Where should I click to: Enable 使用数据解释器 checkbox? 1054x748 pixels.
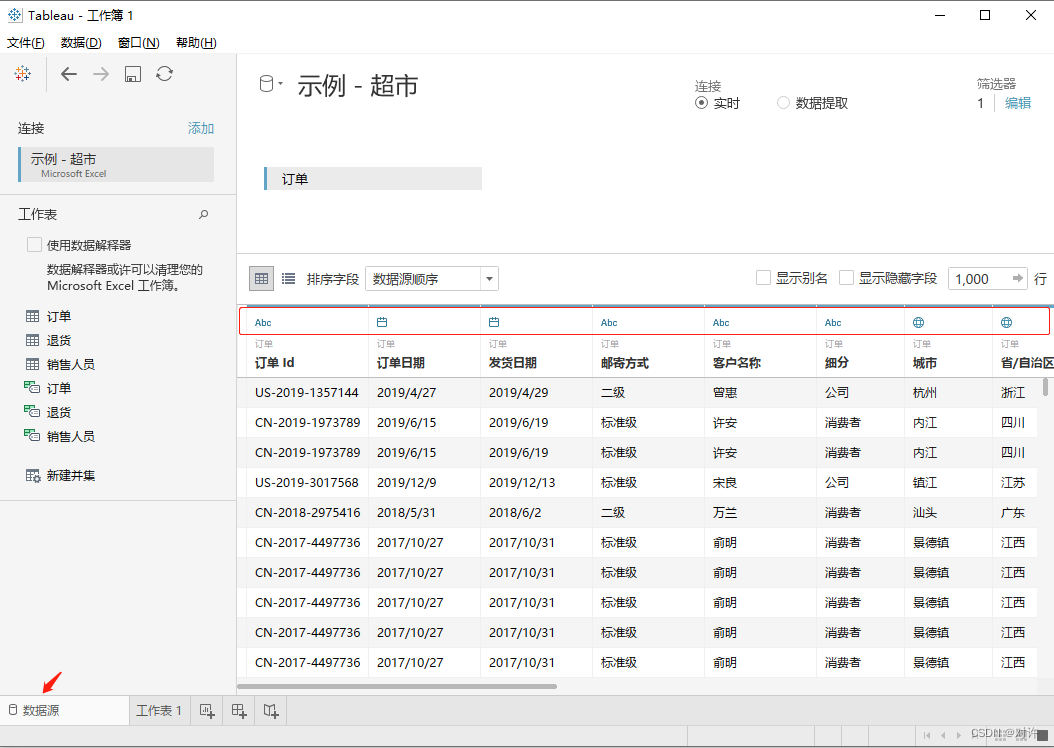(x=34, y=245)
